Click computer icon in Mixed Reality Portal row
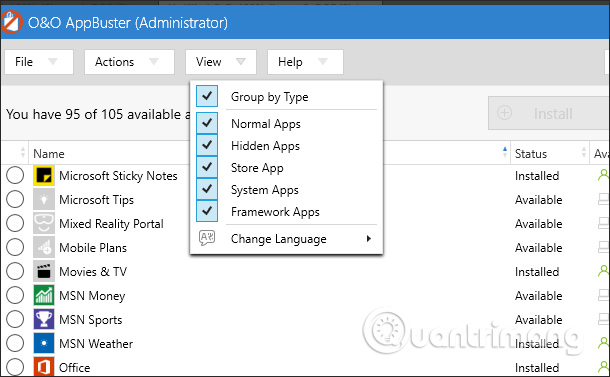This screenshot has height=377, width=610. coord(604,223)
